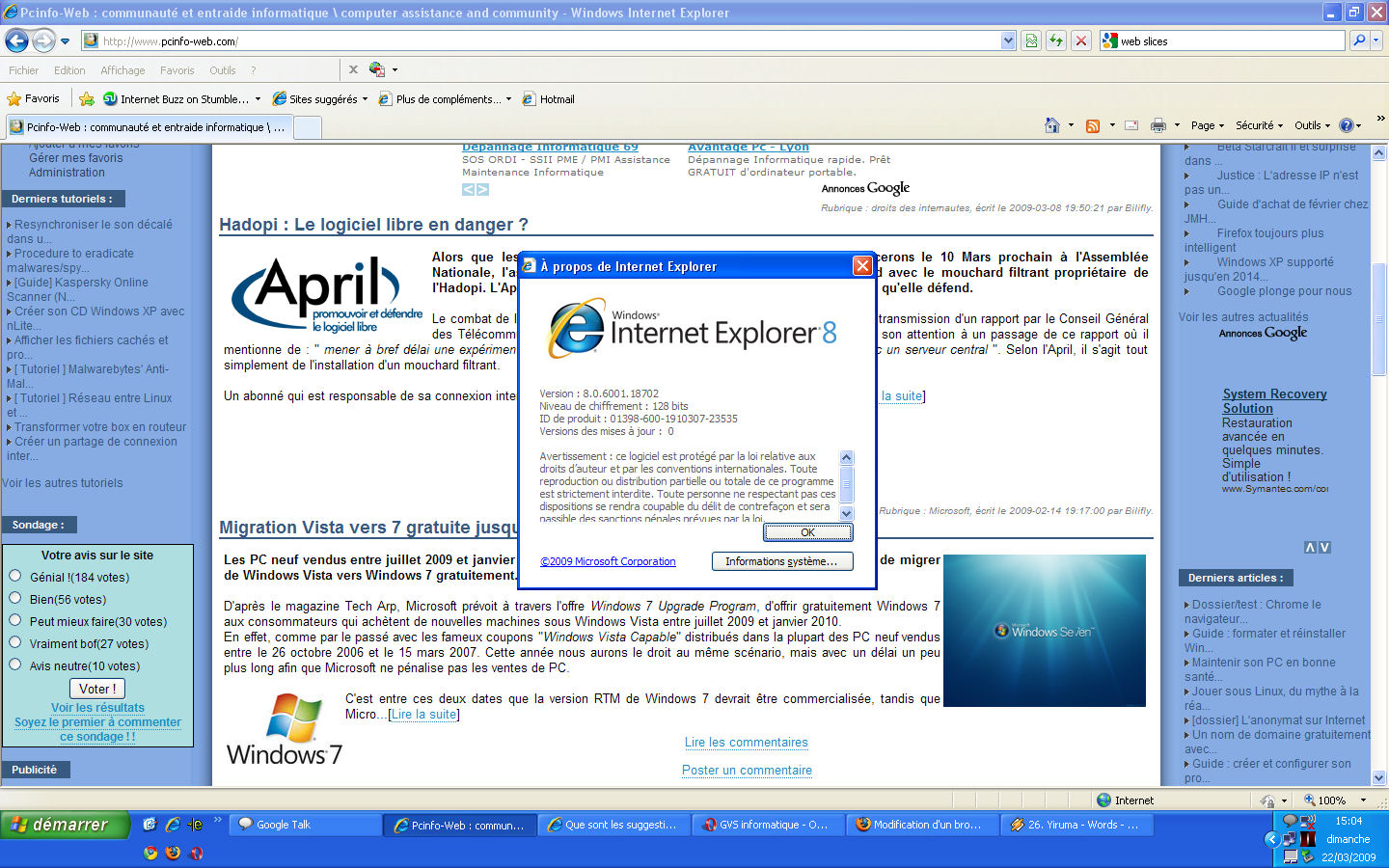The image size is (1389, 868).
Task: Open the zoom level 100% control
Action: pos(1334,800)
